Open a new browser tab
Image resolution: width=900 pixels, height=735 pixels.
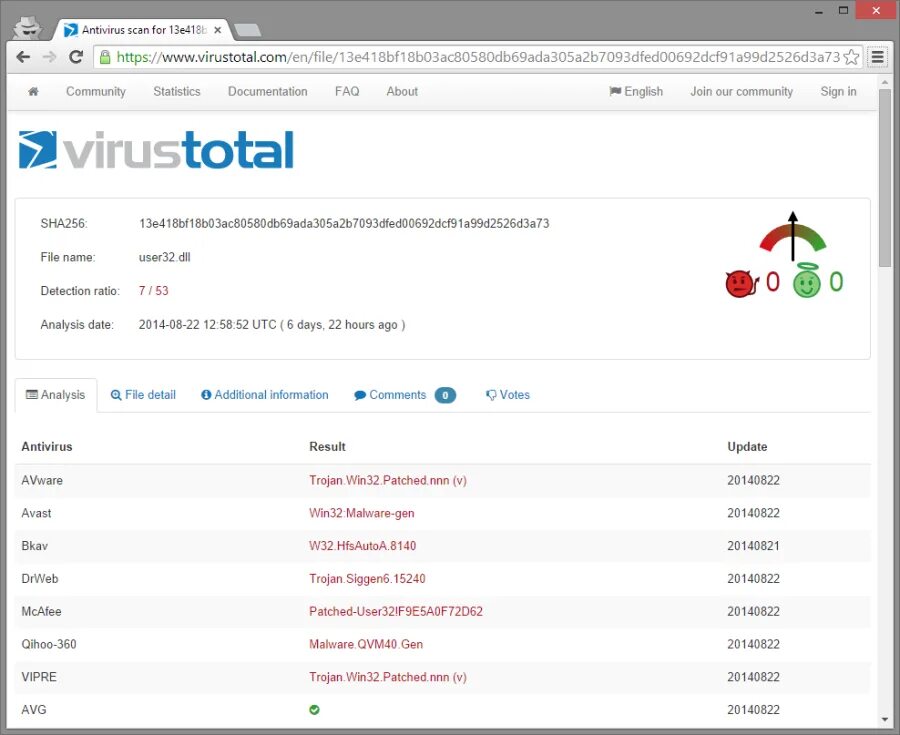coord(248,30)
